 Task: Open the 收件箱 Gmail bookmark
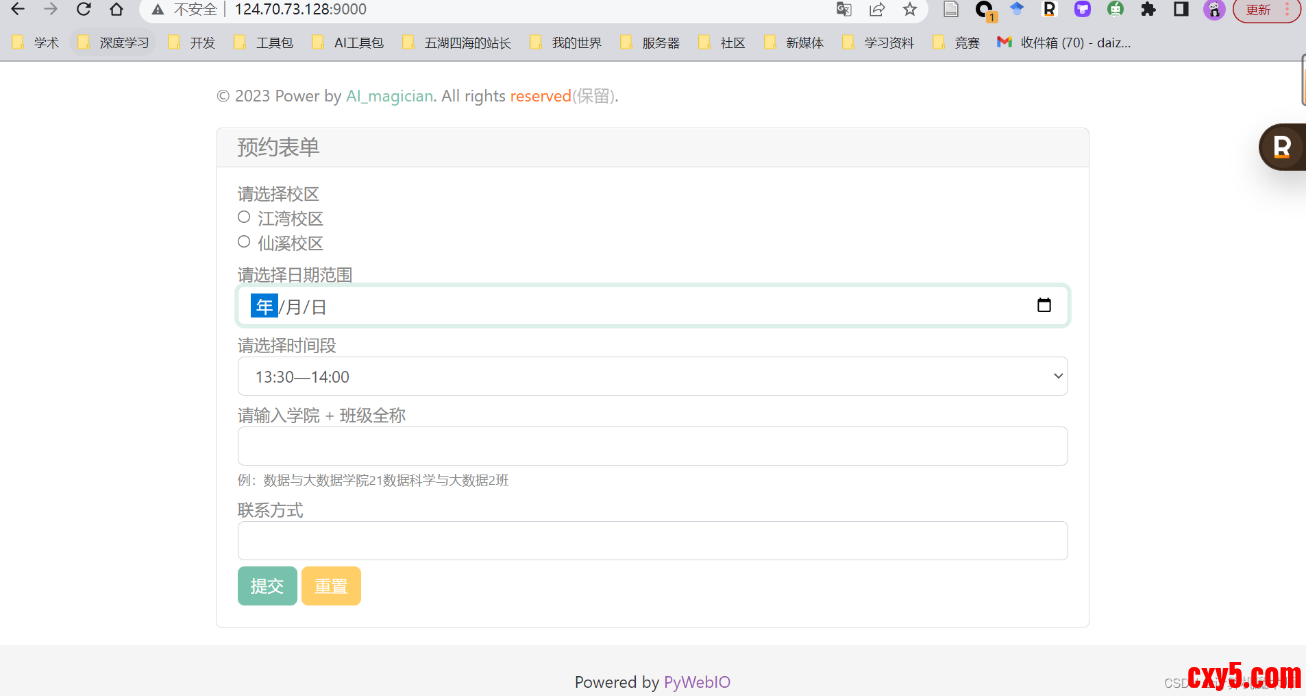pos(1064,43)
